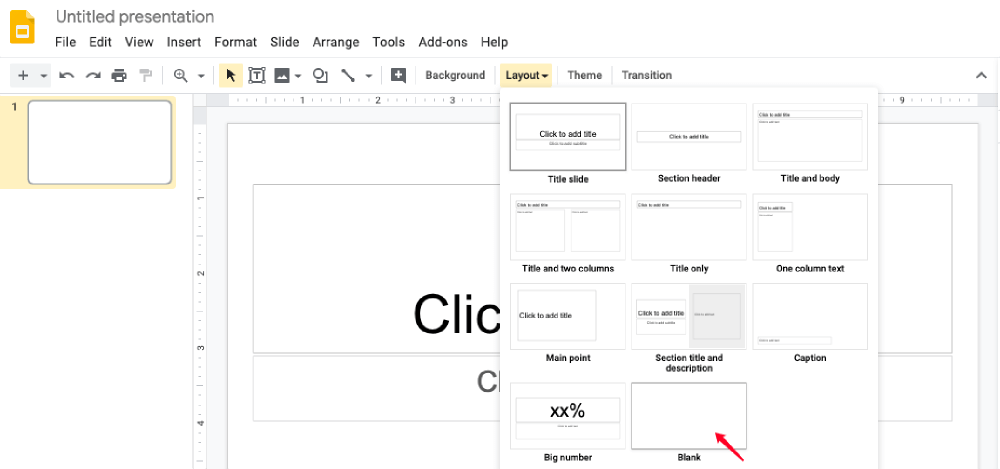Open the Arrange menu
The image size is (1000, 469).
coord(335,42)
